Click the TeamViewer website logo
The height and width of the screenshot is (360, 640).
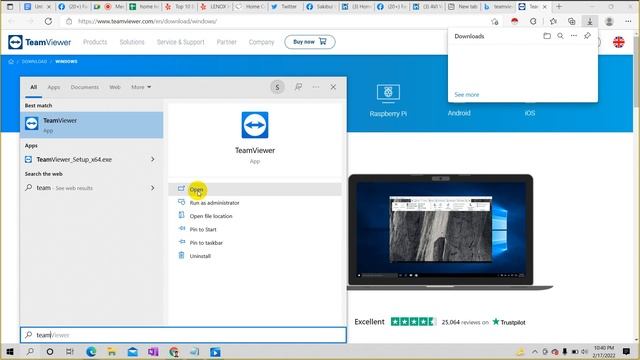tap(40, 42)
